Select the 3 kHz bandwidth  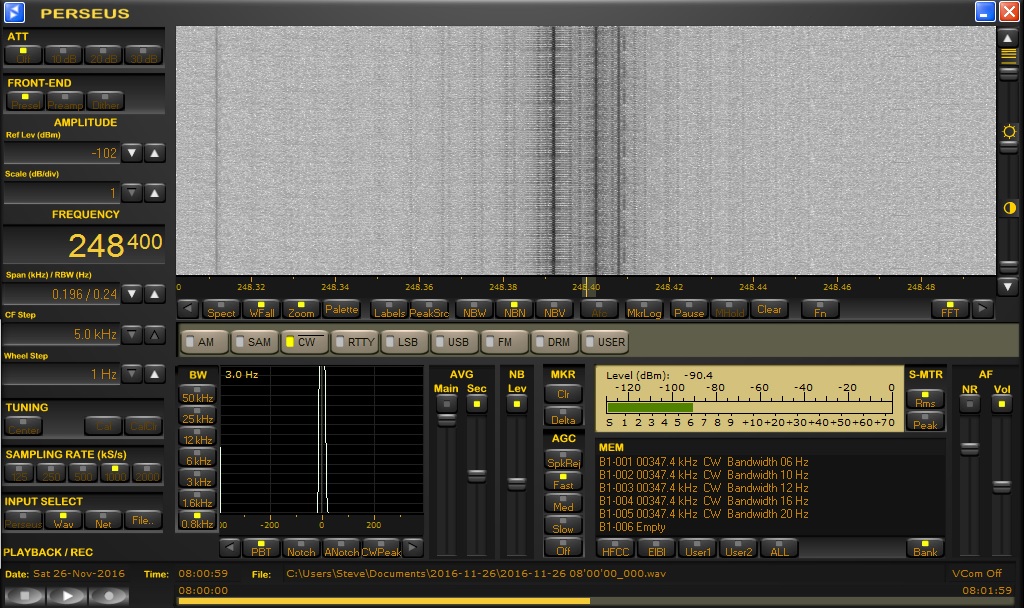pos(197,479)
